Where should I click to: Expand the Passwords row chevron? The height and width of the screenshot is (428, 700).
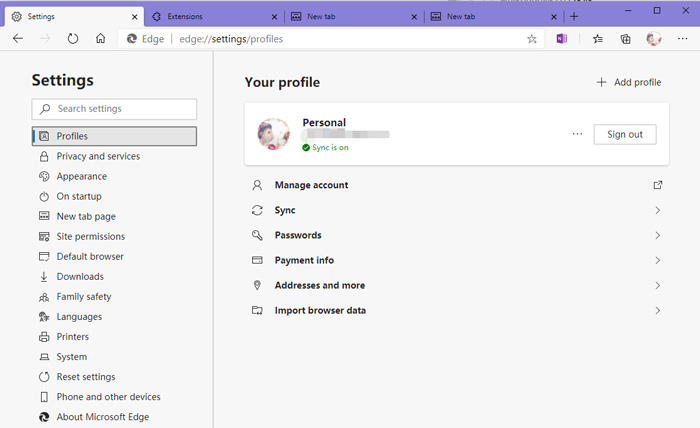pos(658,235)
